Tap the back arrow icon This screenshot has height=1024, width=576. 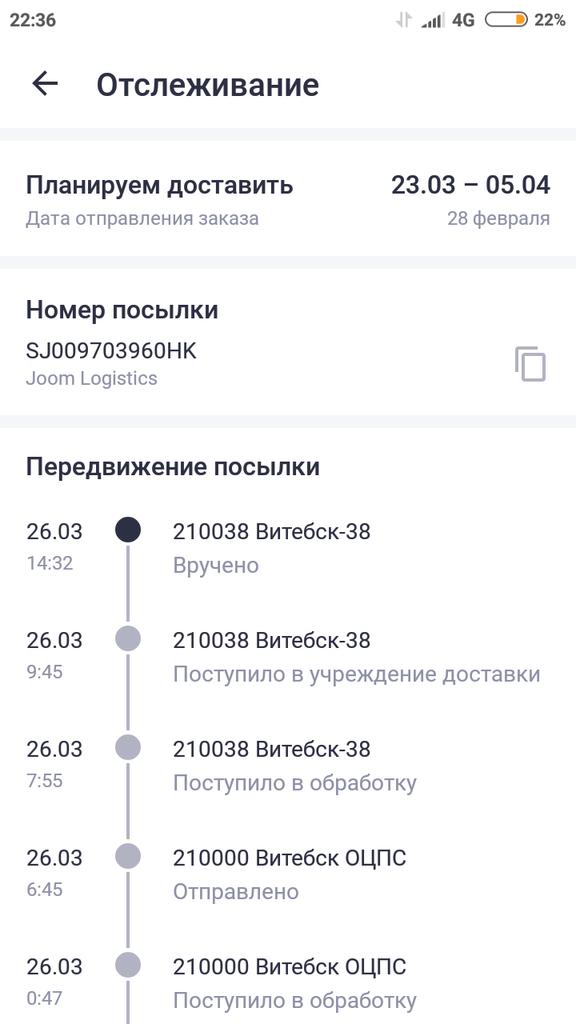(45, 84)
